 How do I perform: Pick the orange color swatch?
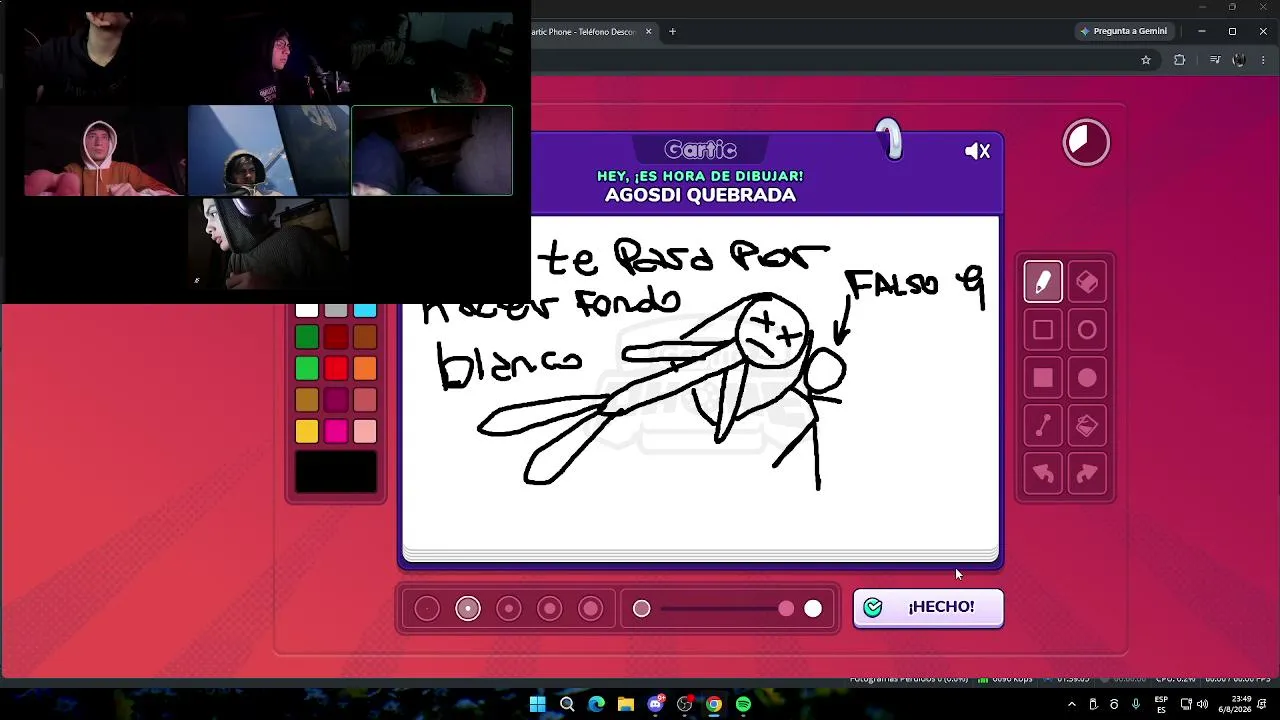pyautogui.click(x=365, y=368)
